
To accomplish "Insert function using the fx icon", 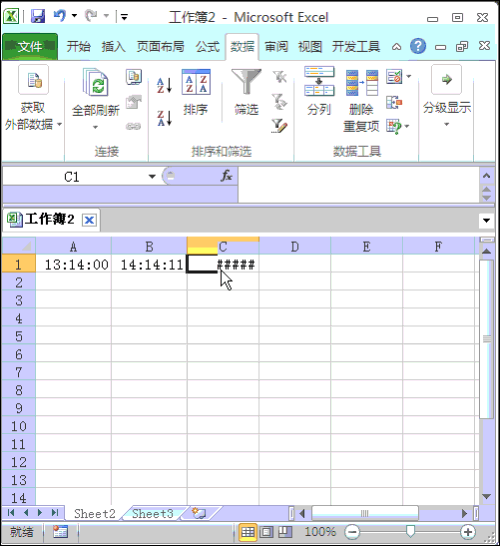I will click(226, 176).
